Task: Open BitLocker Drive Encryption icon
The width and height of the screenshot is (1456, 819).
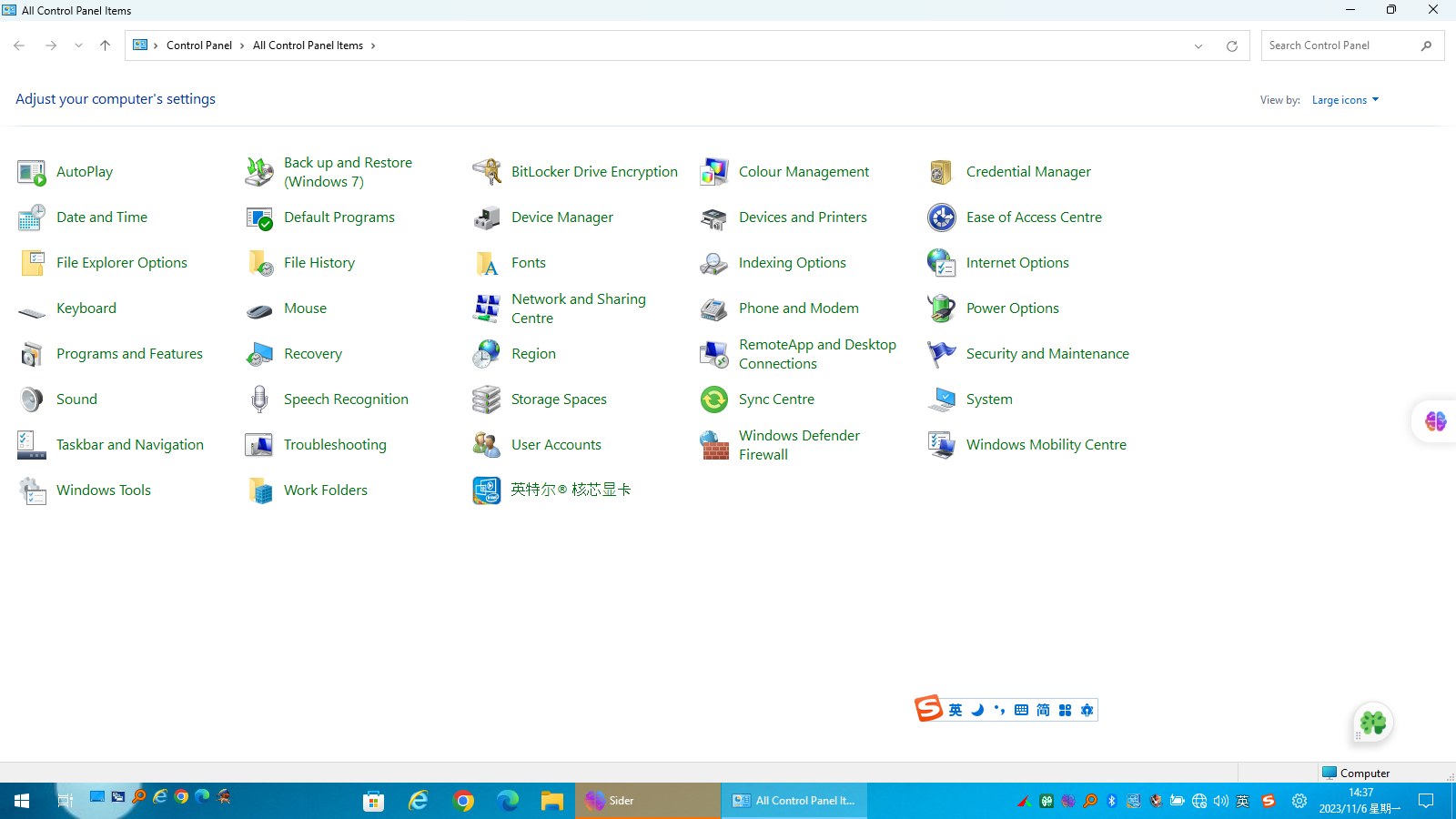Action: click(487, 172)
